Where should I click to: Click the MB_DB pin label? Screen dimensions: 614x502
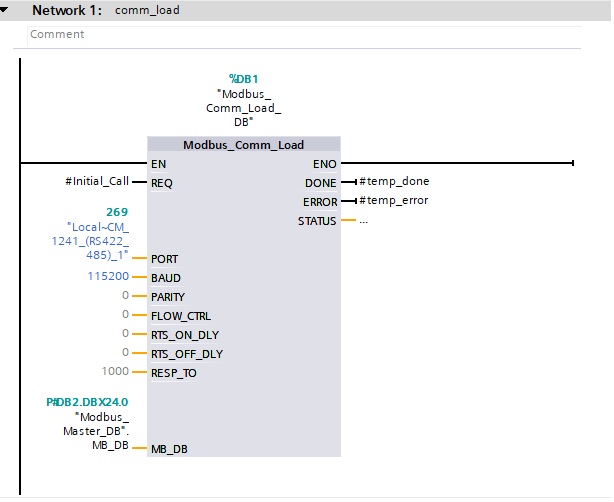(169, 449)
